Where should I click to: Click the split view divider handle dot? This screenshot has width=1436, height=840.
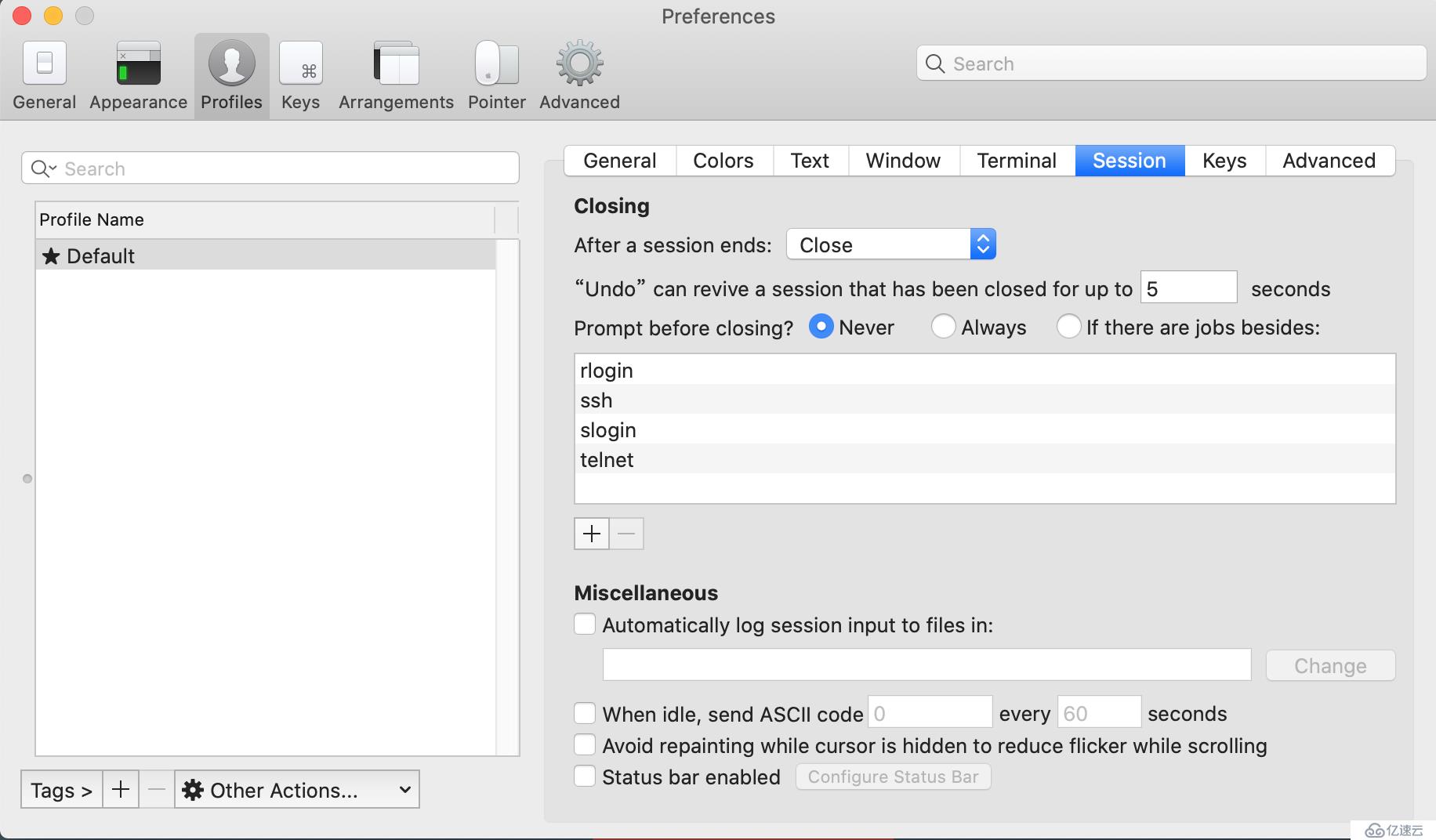tap(27, 479)
